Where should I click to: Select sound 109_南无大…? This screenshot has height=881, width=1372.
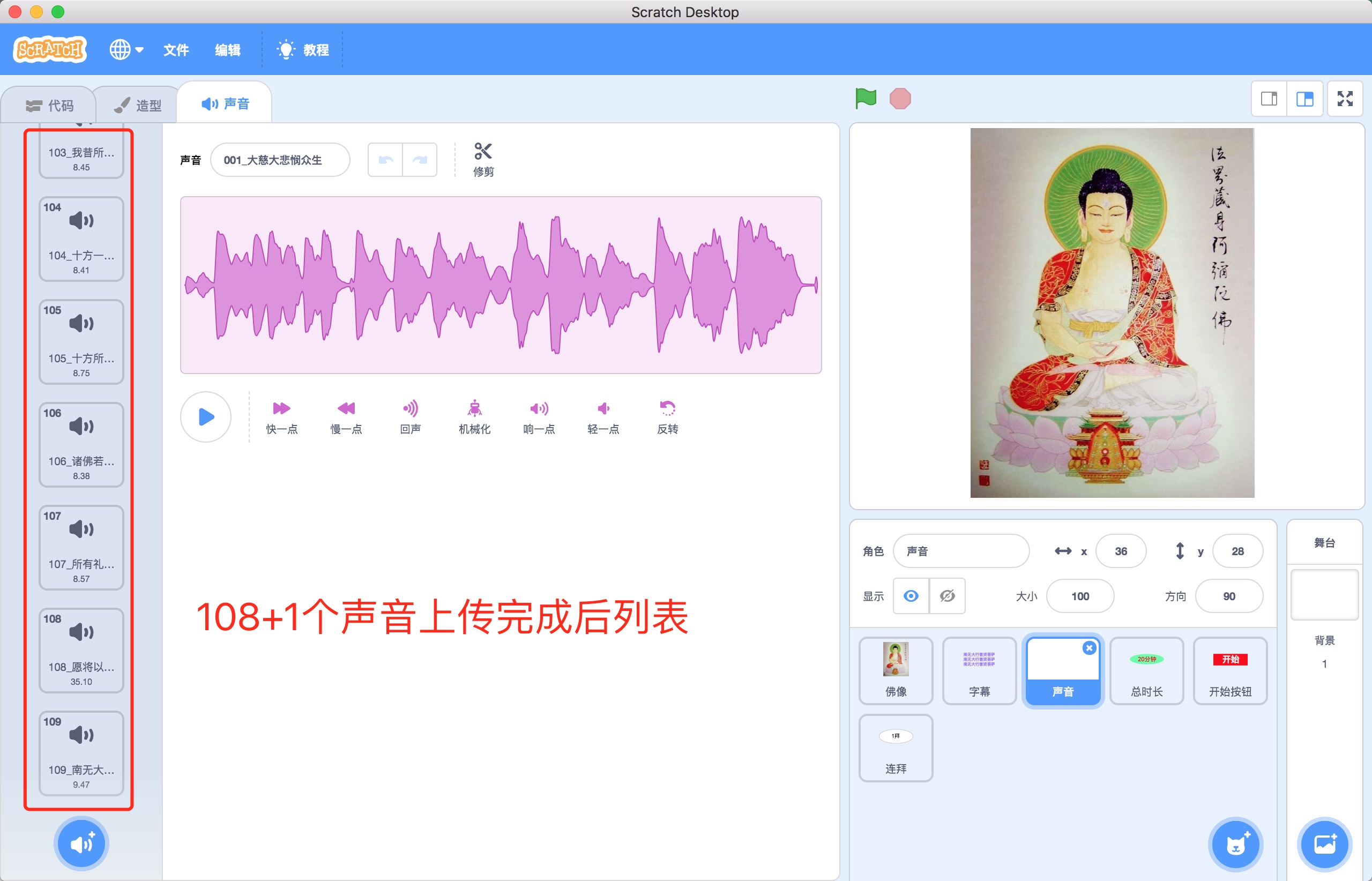click(x=81, y=754)
